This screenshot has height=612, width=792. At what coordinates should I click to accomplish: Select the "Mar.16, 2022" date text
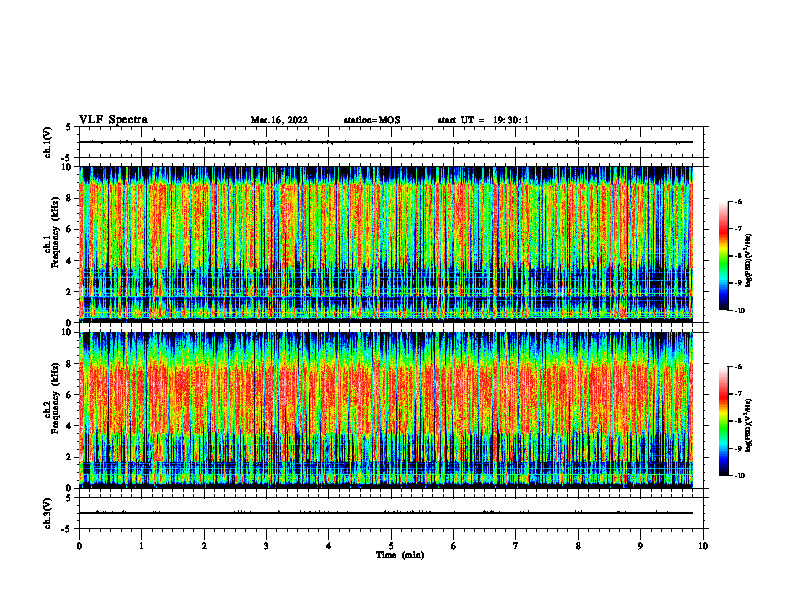279,120
